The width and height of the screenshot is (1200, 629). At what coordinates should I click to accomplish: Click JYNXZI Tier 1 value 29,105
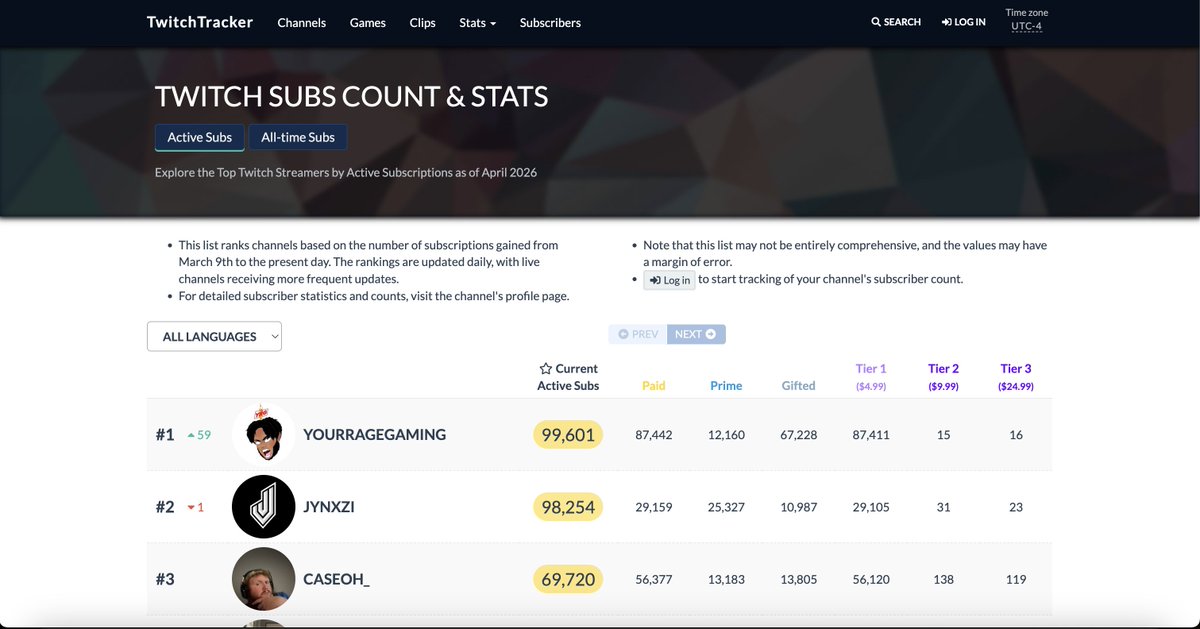[x=871, y=507]
